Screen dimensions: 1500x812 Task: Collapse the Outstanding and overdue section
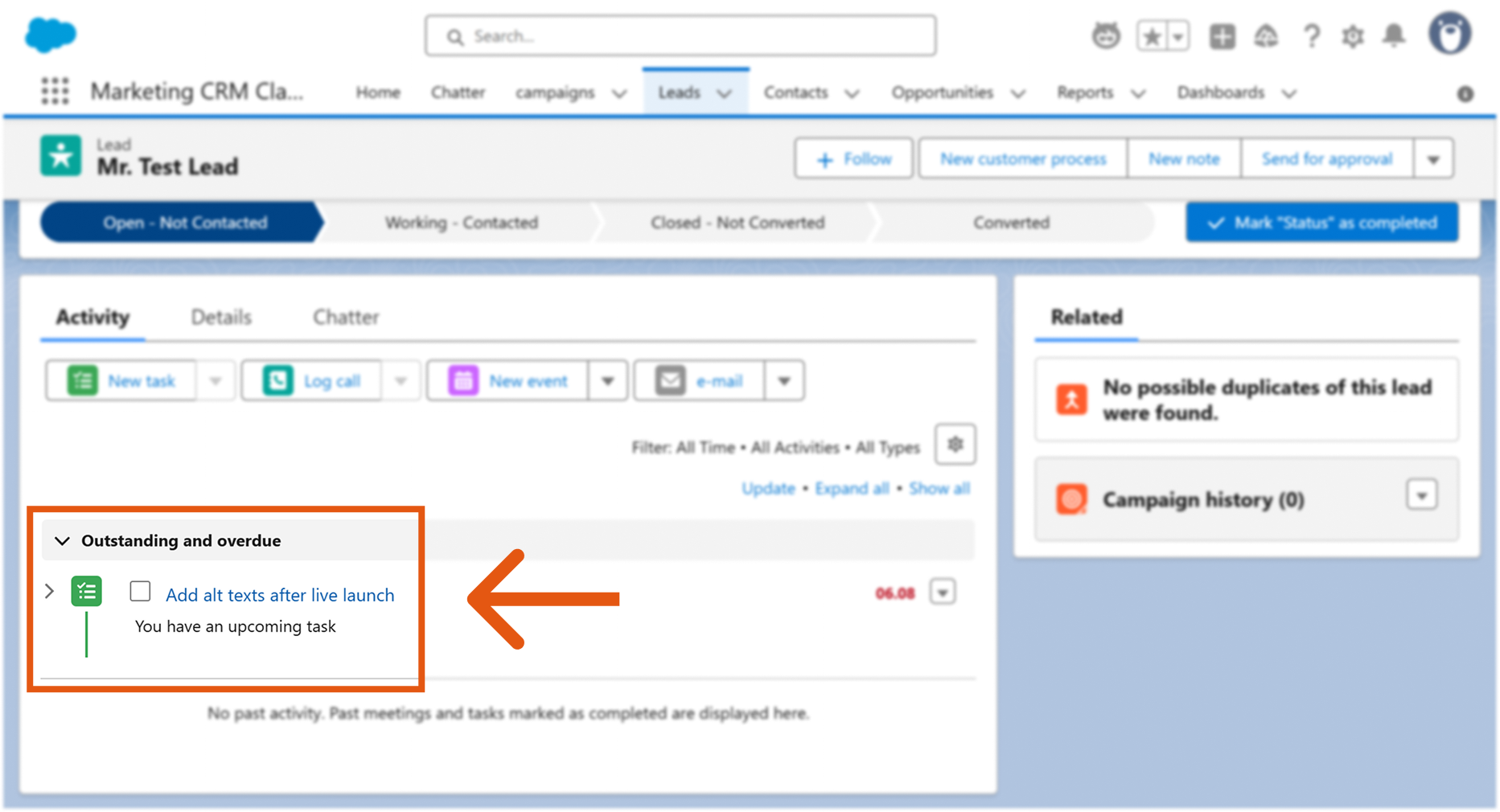[x=62, y=541]
